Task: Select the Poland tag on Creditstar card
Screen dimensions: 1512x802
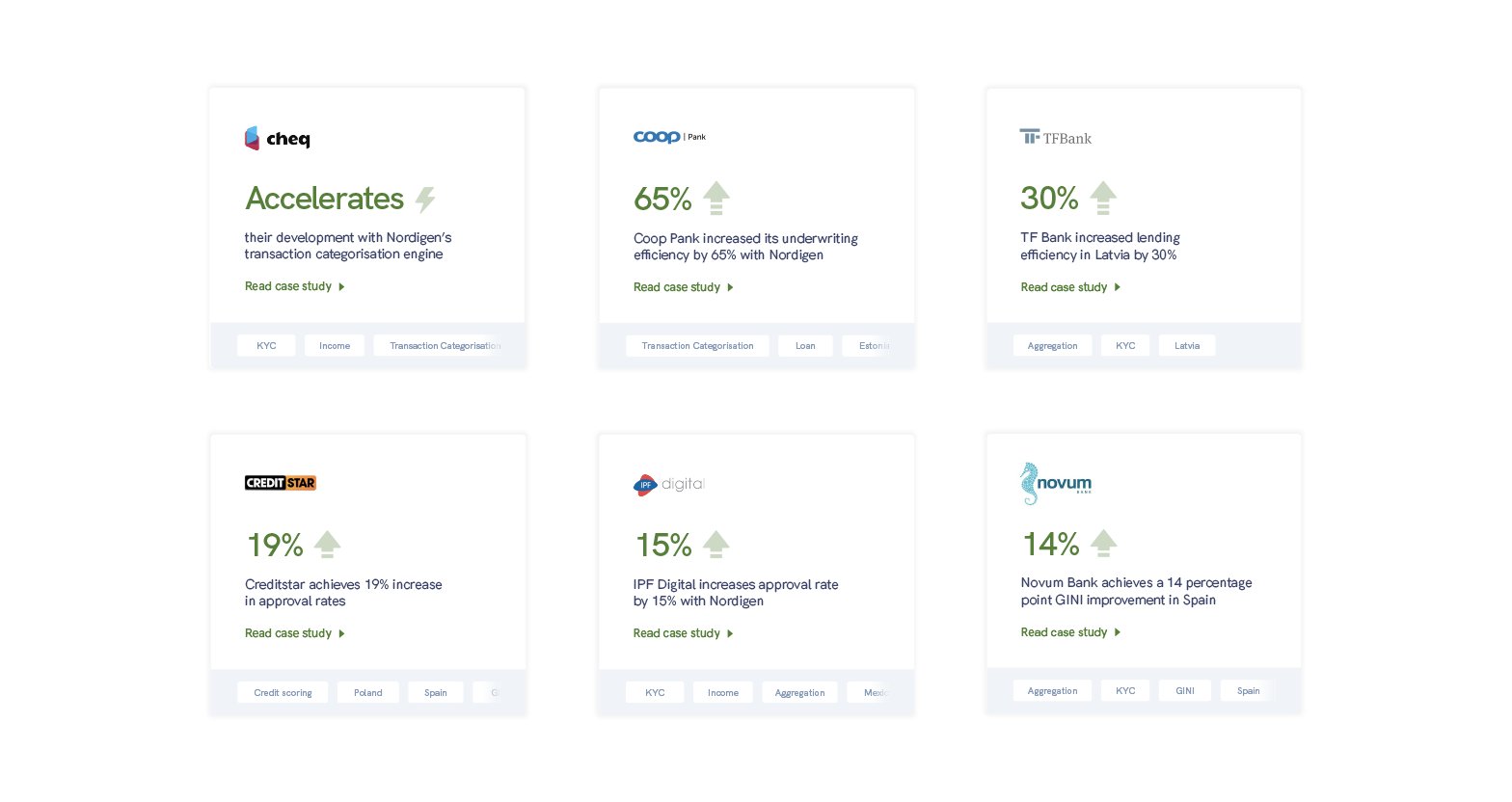Action: (x=368, y=693)
